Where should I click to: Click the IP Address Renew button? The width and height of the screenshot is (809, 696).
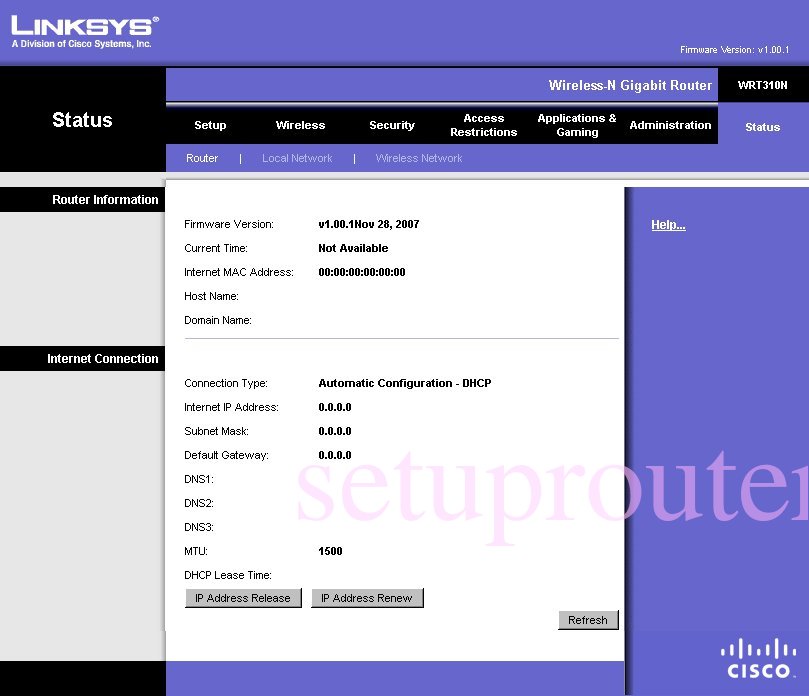point(368,597)
